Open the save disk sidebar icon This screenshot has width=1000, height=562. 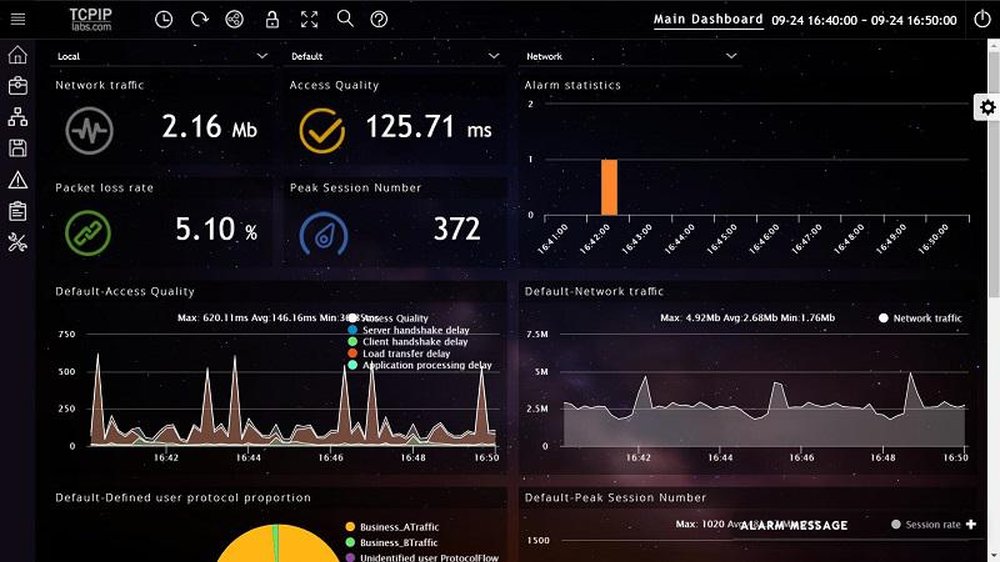(18, 148)
